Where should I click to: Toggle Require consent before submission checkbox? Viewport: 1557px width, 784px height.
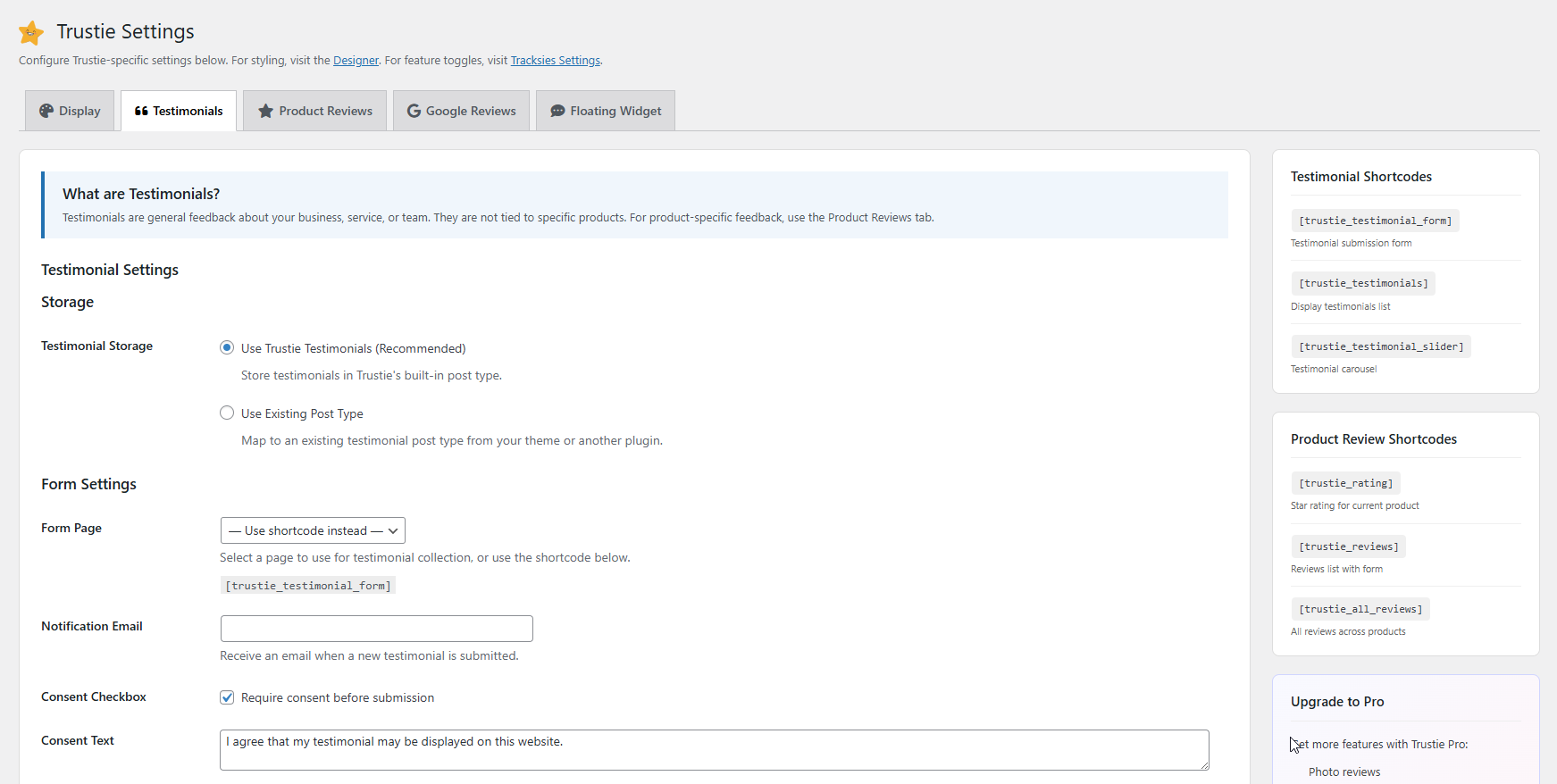coord(227,697)
